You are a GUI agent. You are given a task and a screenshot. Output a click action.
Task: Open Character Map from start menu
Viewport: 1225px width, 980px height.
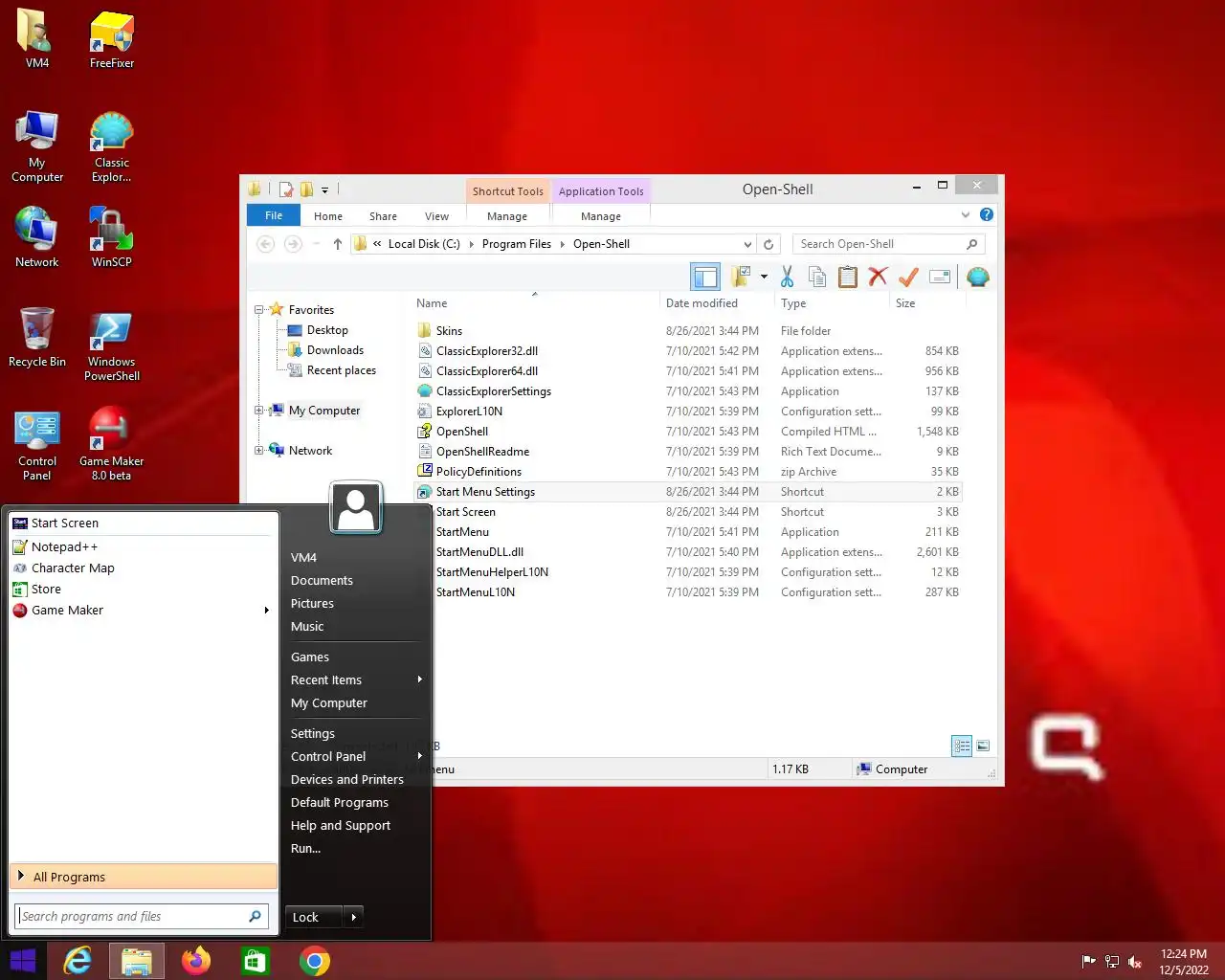pyautogui.click(x=144, y=568)
